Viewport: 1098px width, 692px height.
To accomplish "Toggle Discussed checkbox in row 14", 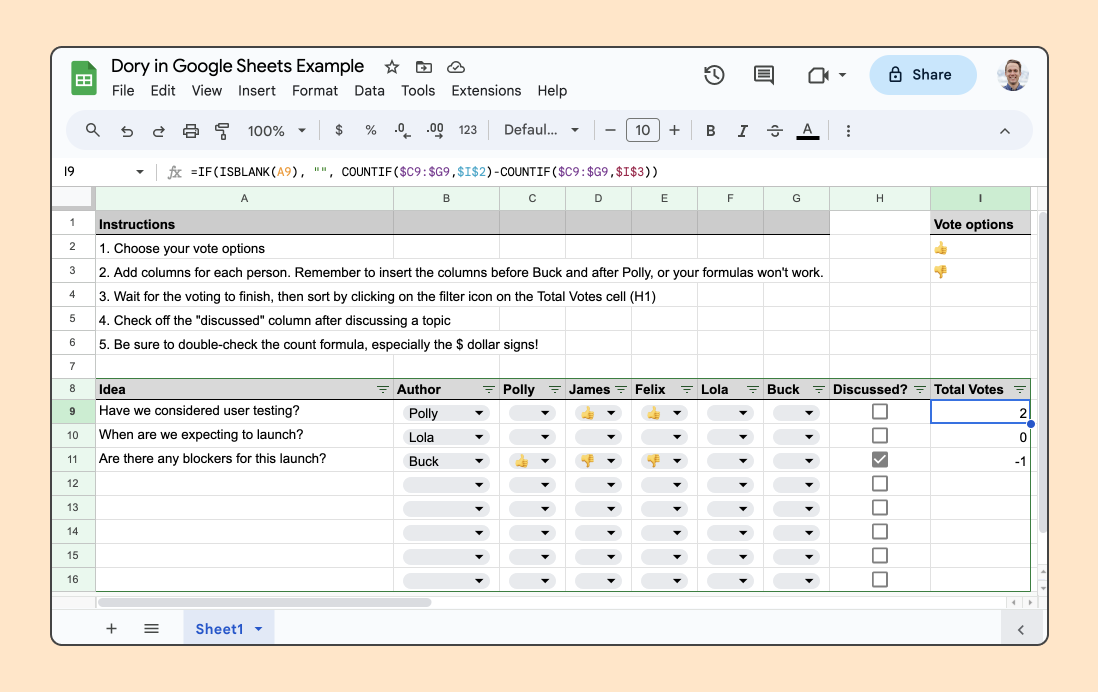I will pyautogui.click(x=880, y=532).
